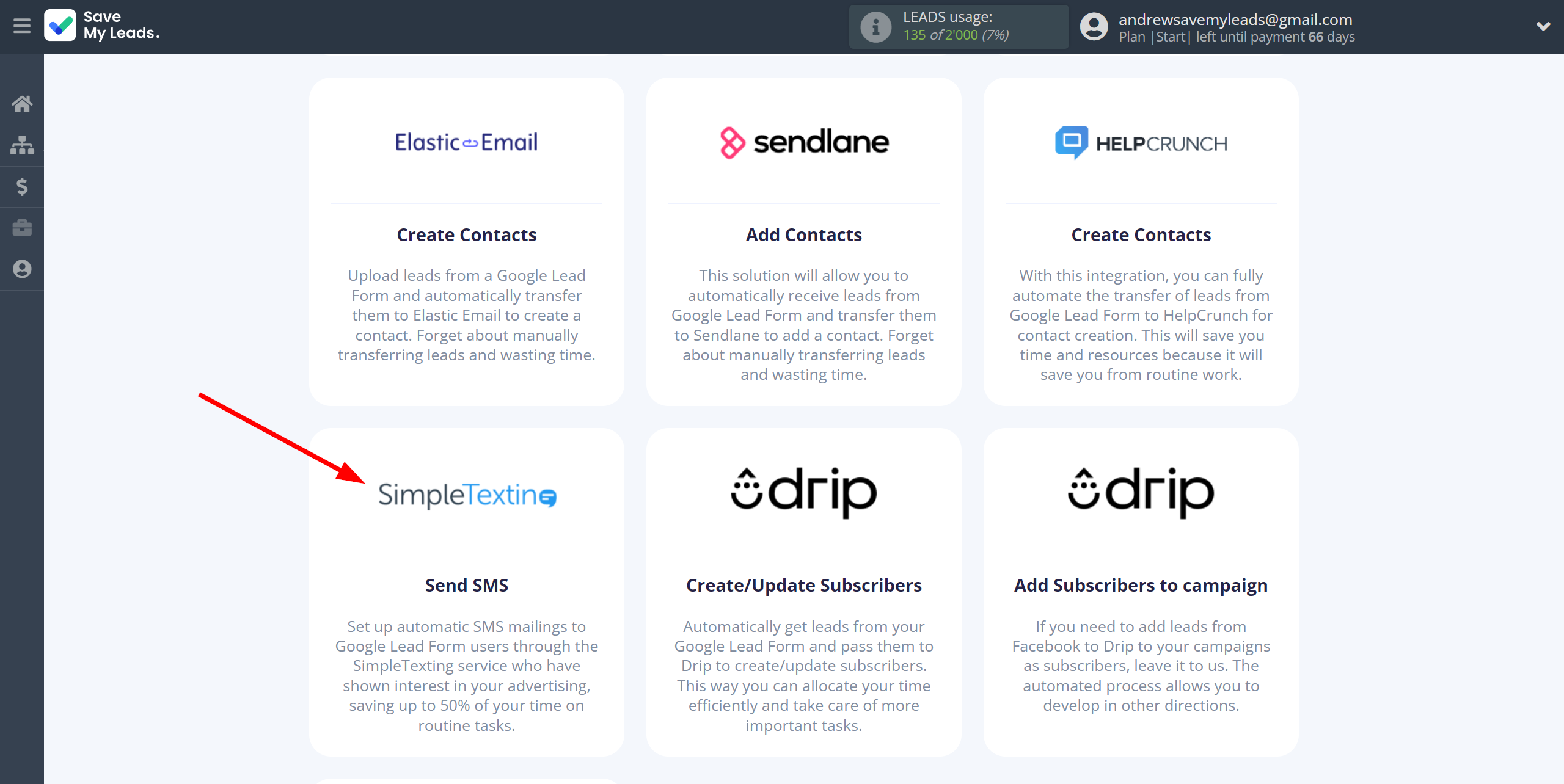Click the briefcase icon in sidebar
This screenshot has height=784, width=1564.
point(22,228)
